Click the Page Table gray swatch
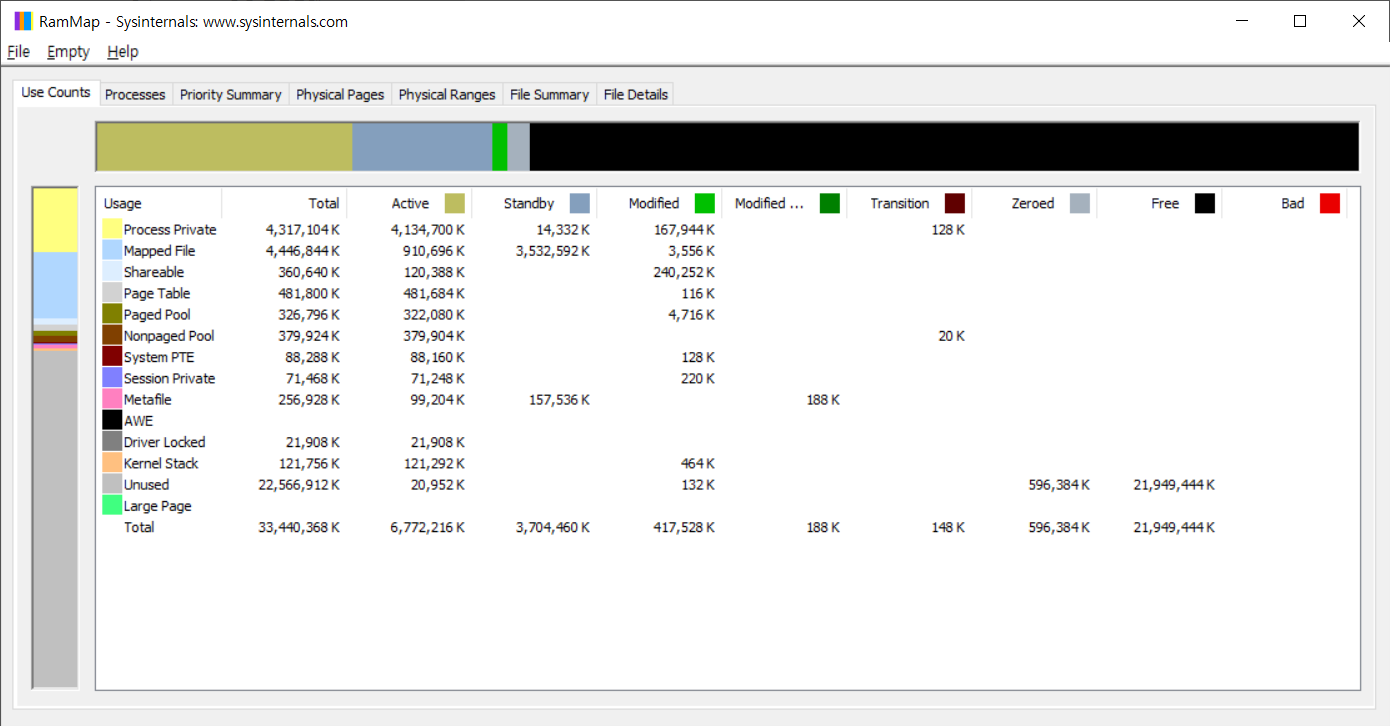Screen dimensions: 1390x726 coord(112,293)
